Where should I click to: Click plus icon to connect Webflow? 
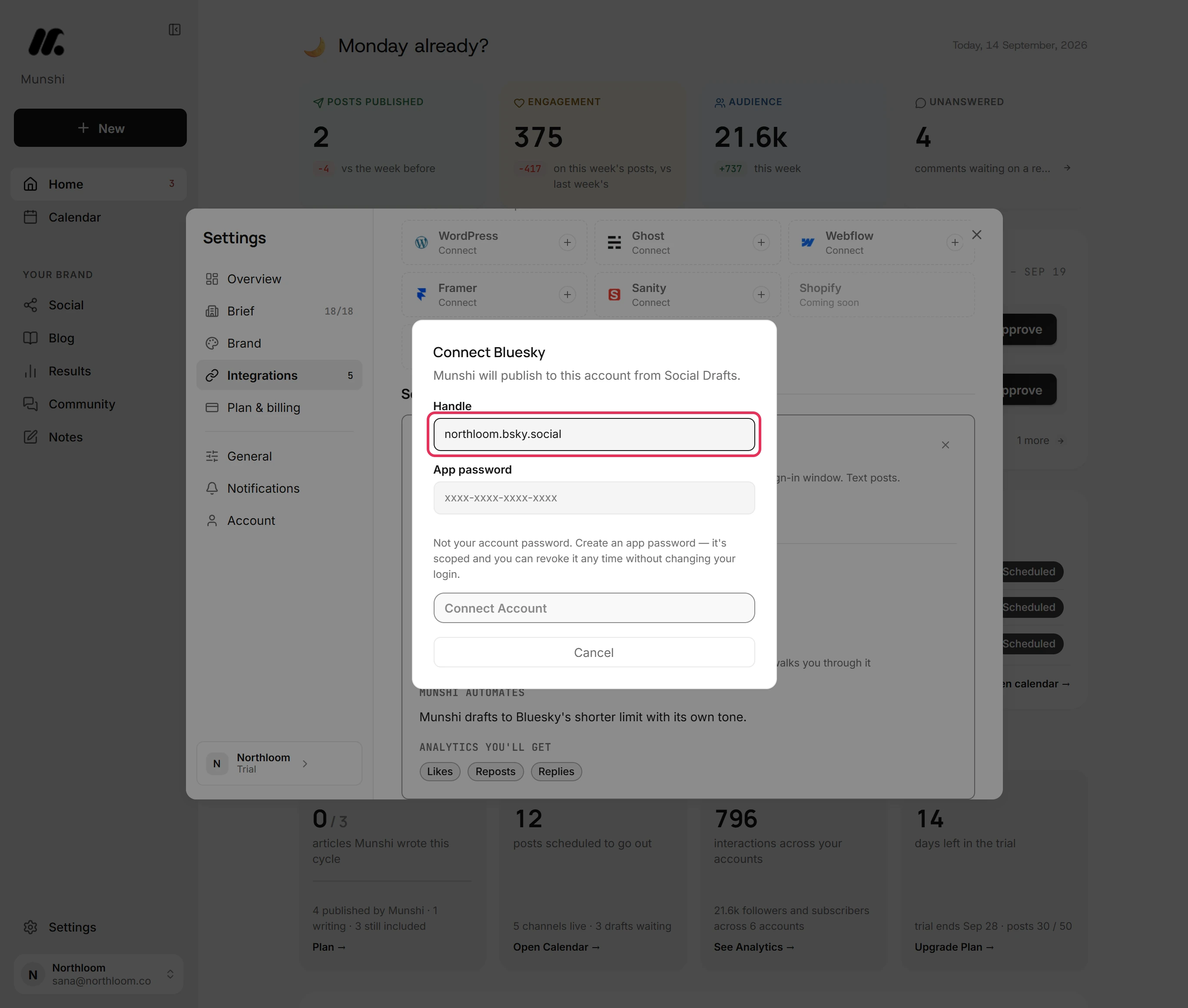coord(955,242)
